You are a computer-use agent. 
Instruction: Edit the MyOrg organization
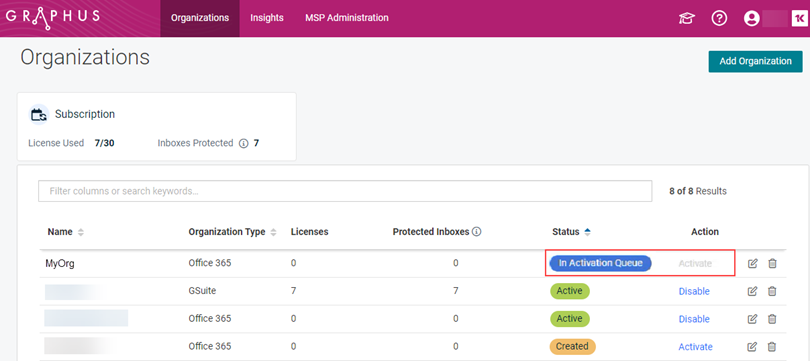(x=753, y=263)
